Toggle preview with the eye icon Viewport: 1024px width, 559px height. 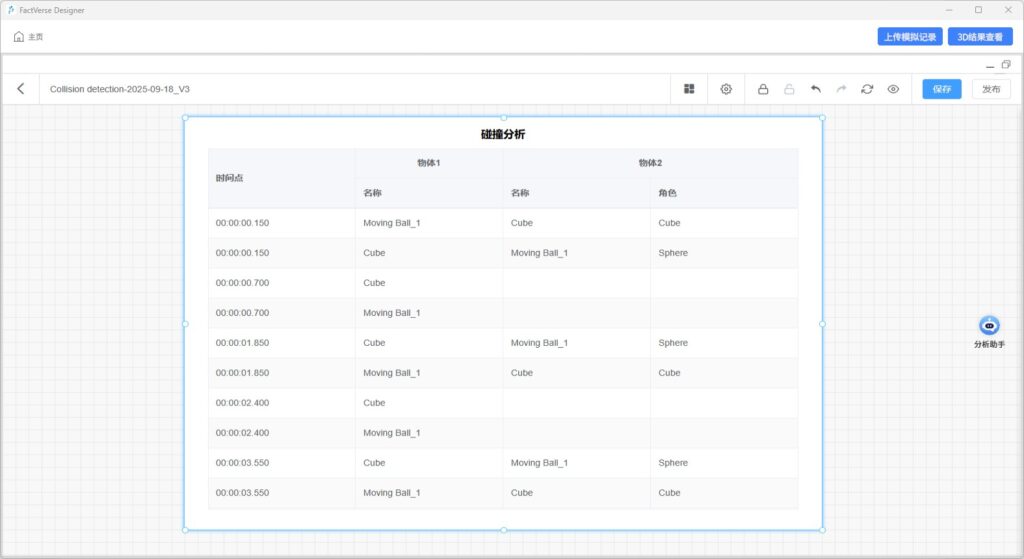pyautogui.click(x=893, y=89)
